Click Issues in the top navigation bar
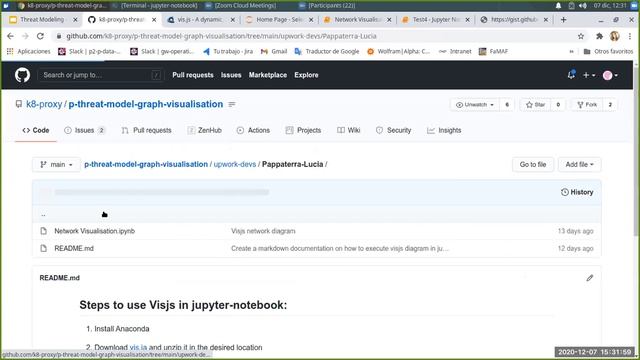Image resolution: width=640 pixels, height=360 pixels. click(x=231, y=75)
